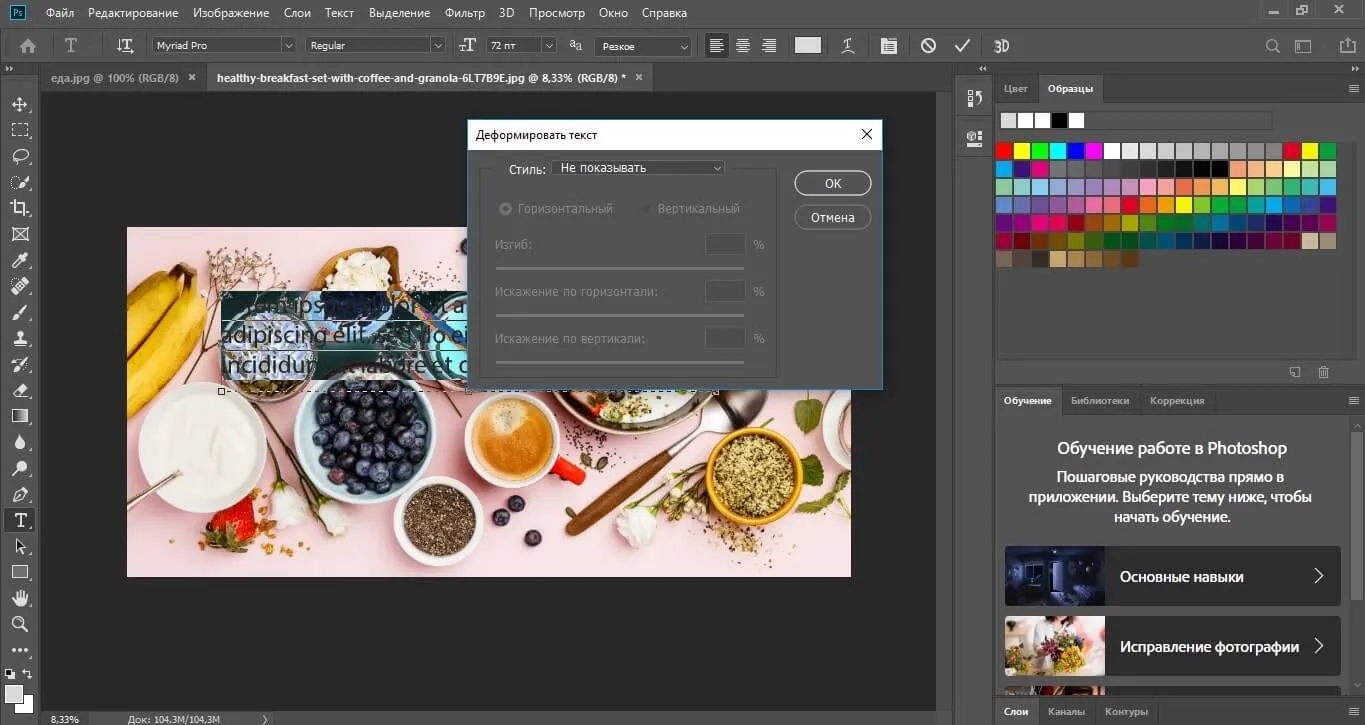This screenshot has width=1365, height=725.
Task: Open the Слои menu
Action: point(297,13)
